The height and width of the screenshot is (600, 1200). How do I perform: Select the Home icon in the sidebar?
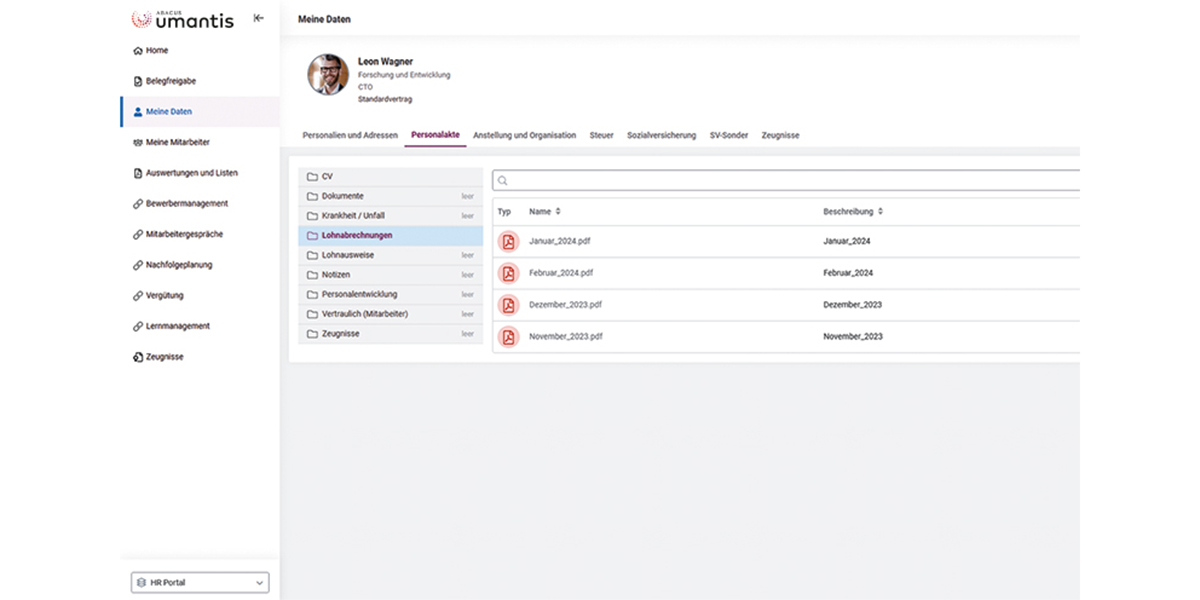click(137, 50)
